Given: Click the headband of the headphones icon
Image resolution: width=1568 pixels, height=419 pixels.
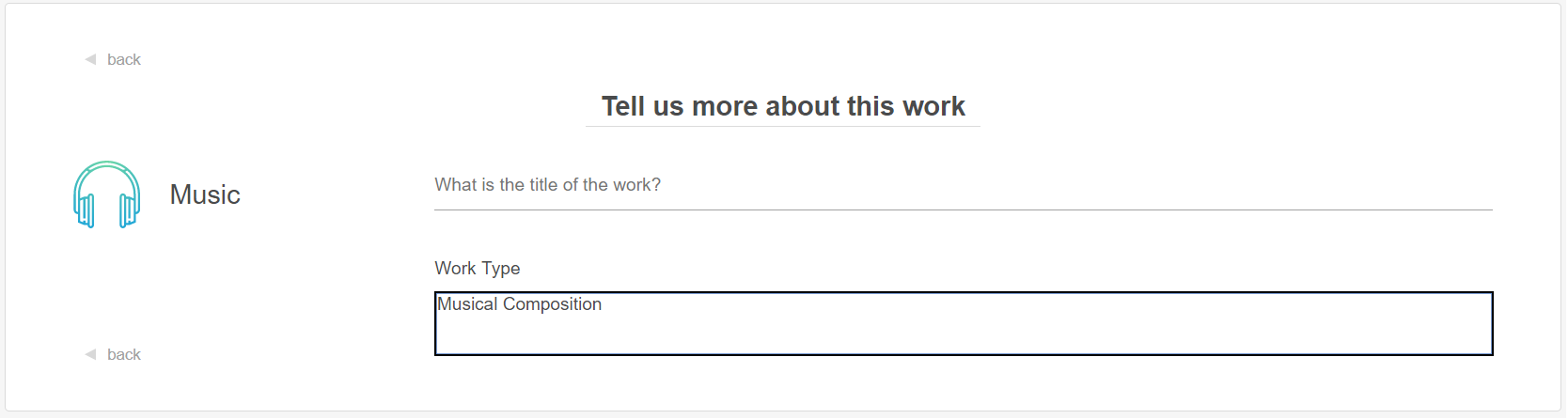Looking at the screenshot, I should 107,166.
